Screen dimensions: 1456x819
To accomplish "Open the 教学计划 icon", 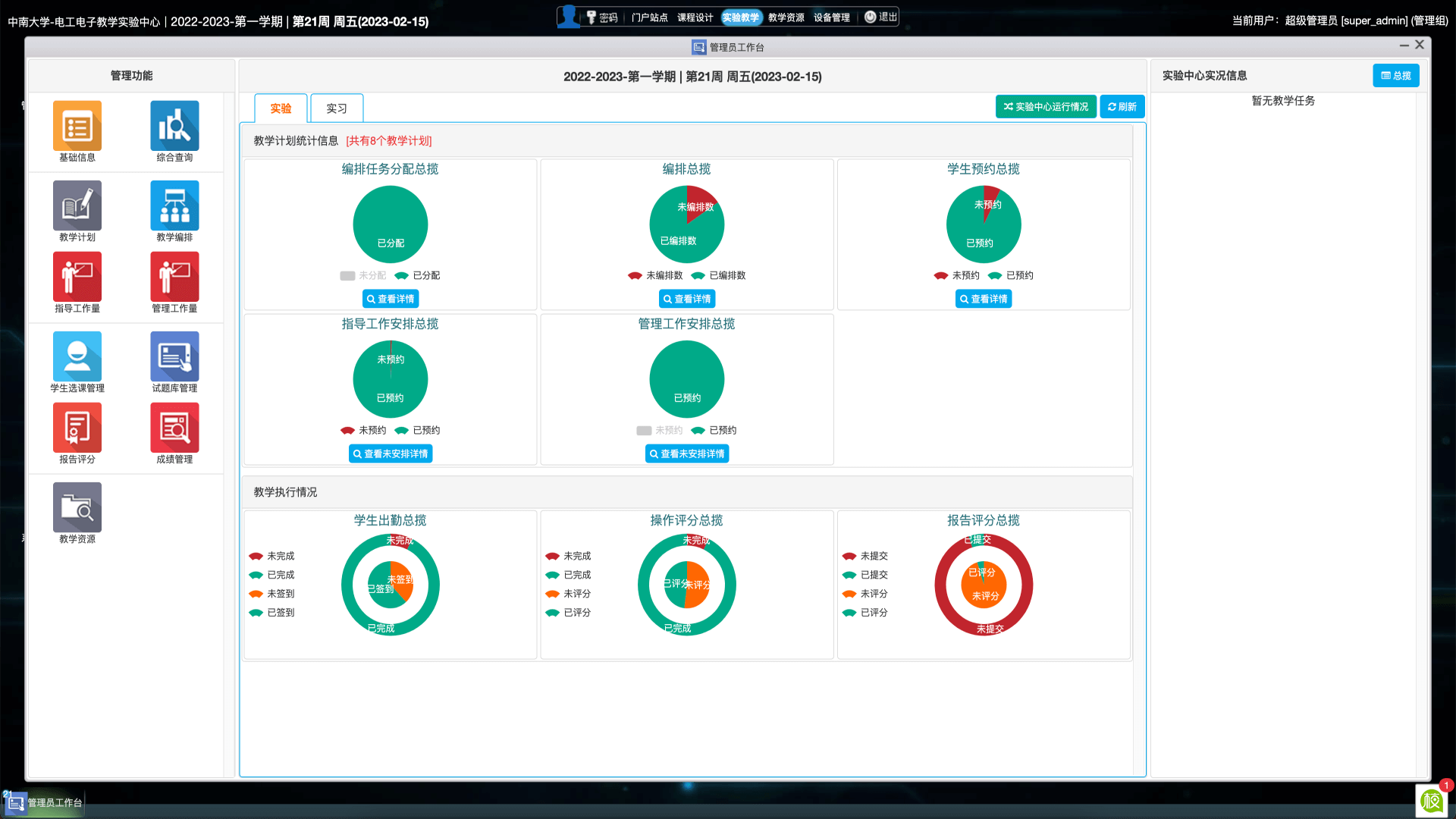I will 77,206.
